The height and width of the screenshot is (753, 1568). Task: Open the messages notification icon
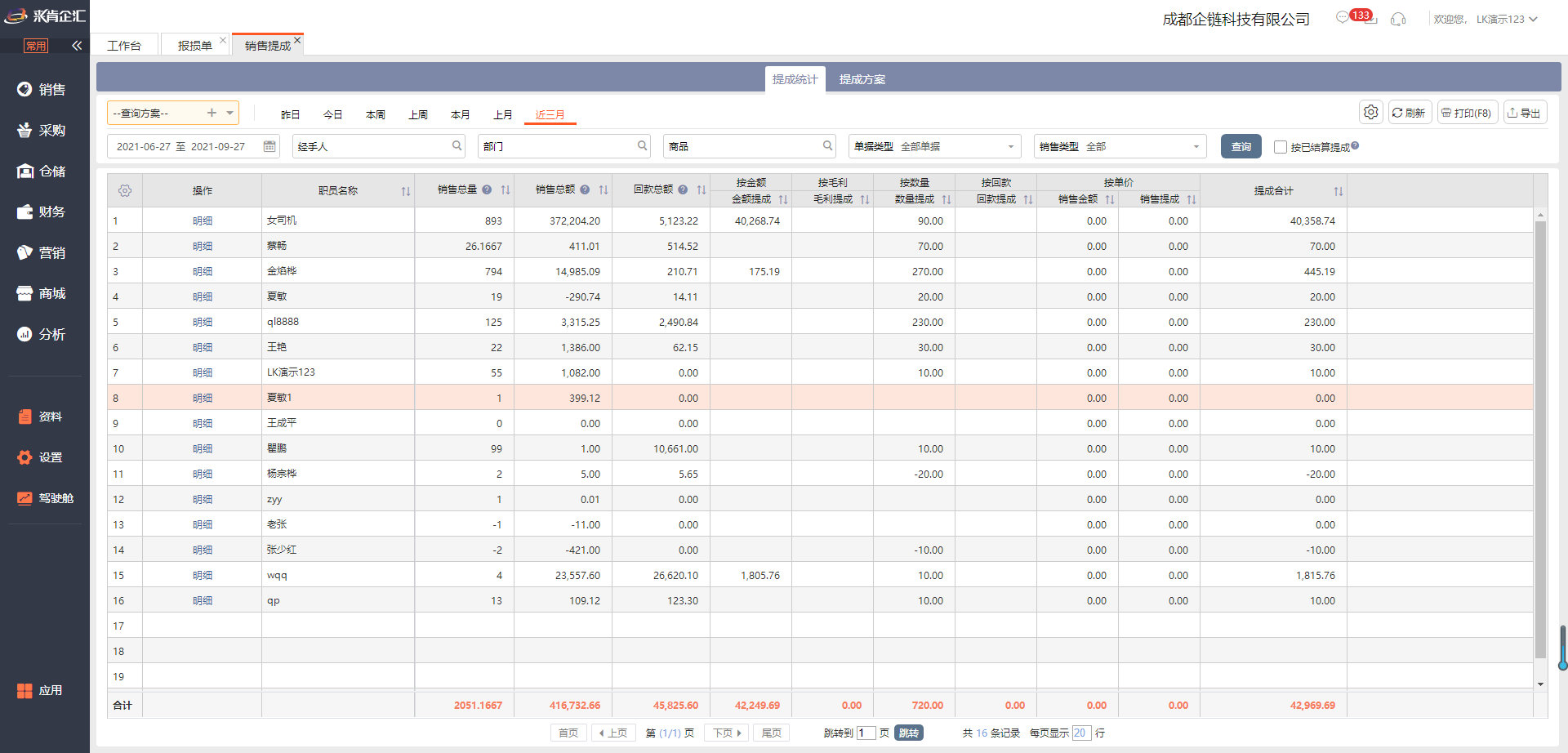click(1343, 18)
